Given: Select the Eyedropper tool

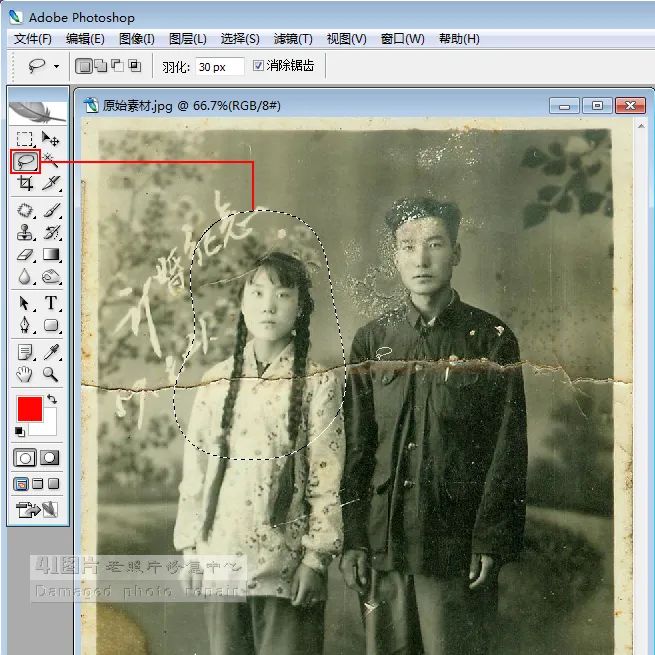Looking at the screenshot, I should [x=51, y=352].
